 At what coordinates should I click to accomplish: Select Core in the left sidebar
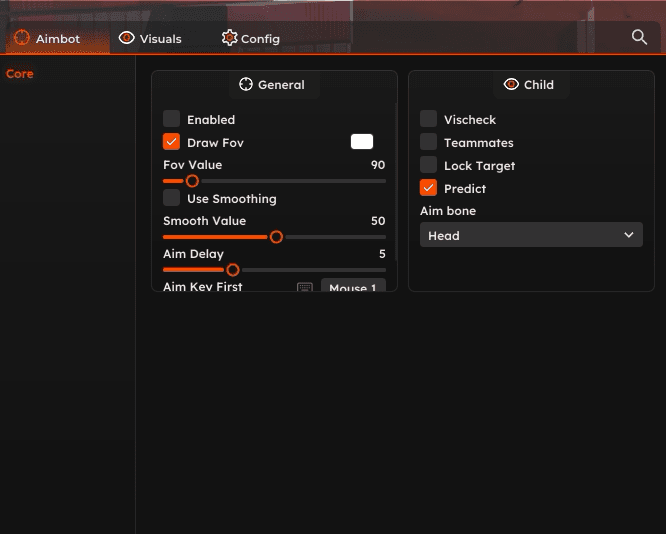point(20,74)
